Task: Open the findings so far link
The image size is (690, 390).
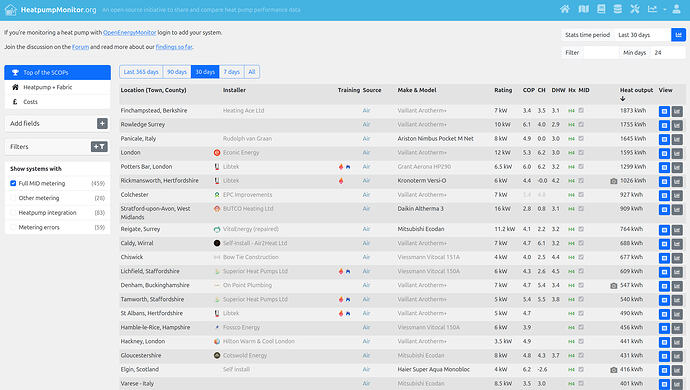Action: [174, 47]
